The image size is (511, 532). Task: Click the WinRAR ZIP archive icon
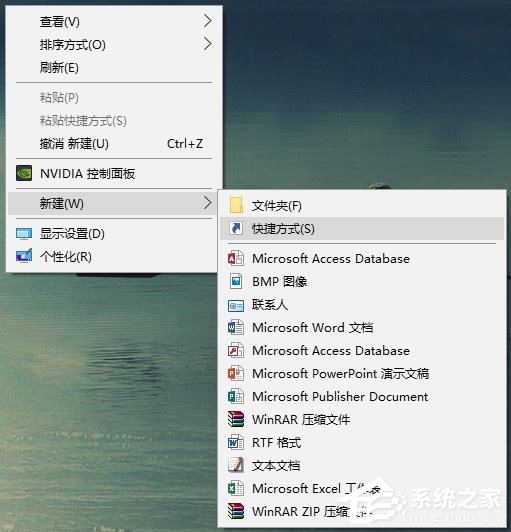236,511
